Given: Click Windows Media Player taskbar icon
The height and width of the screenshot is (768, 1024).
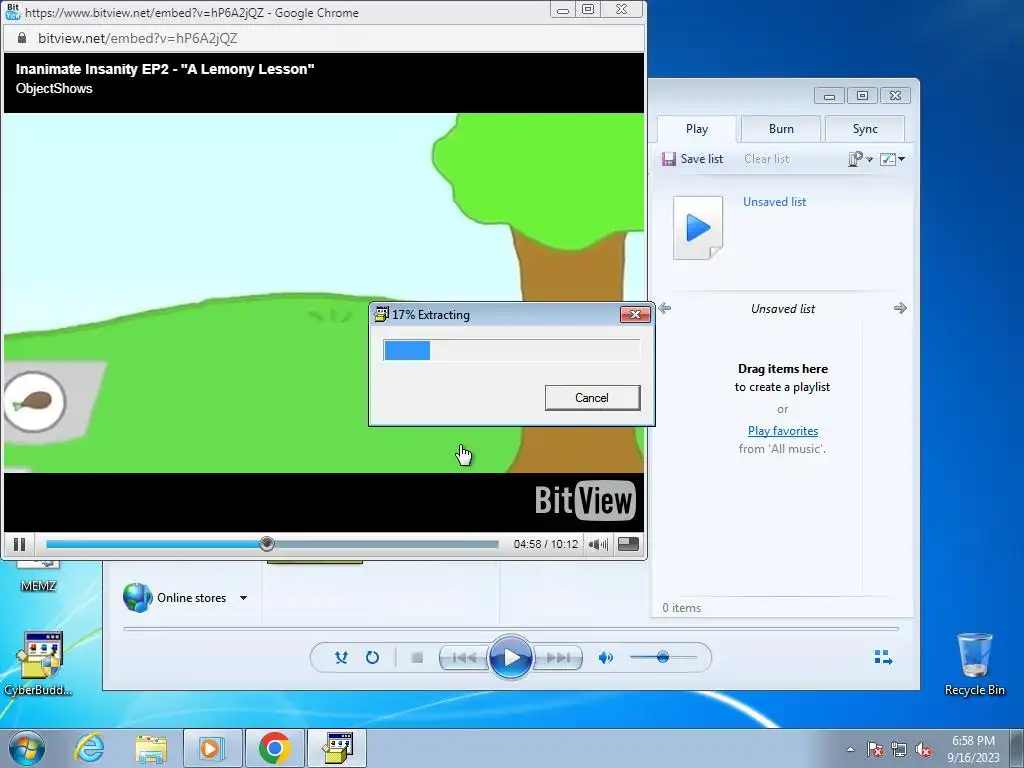Looking at the screenshot, I should [211, 748].
